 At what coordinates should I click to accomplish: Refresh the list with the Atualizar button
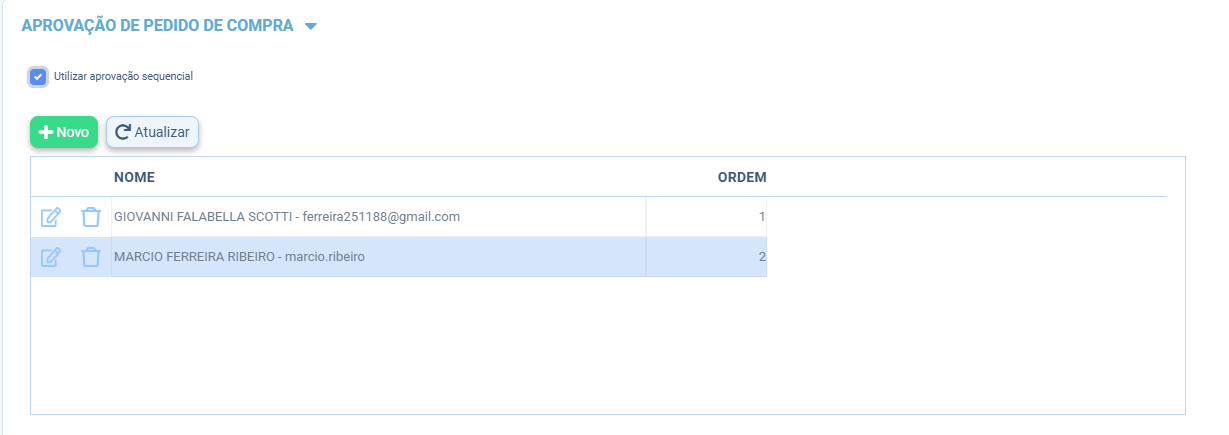coord(153,132)
